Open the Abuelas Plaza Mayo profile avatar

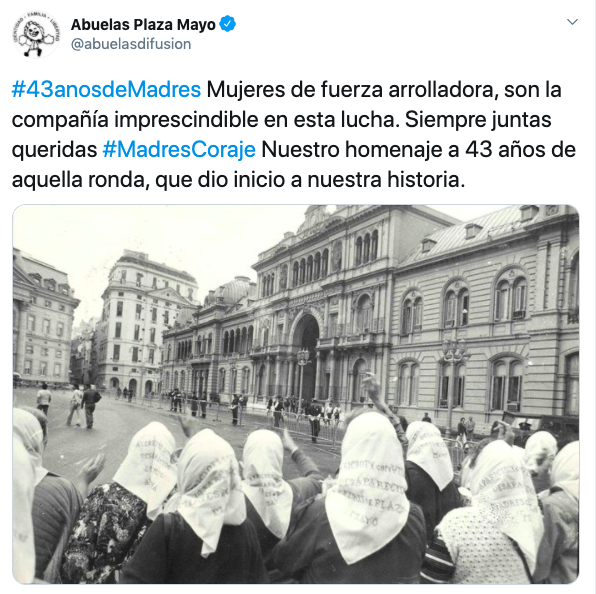coord(36,34)
